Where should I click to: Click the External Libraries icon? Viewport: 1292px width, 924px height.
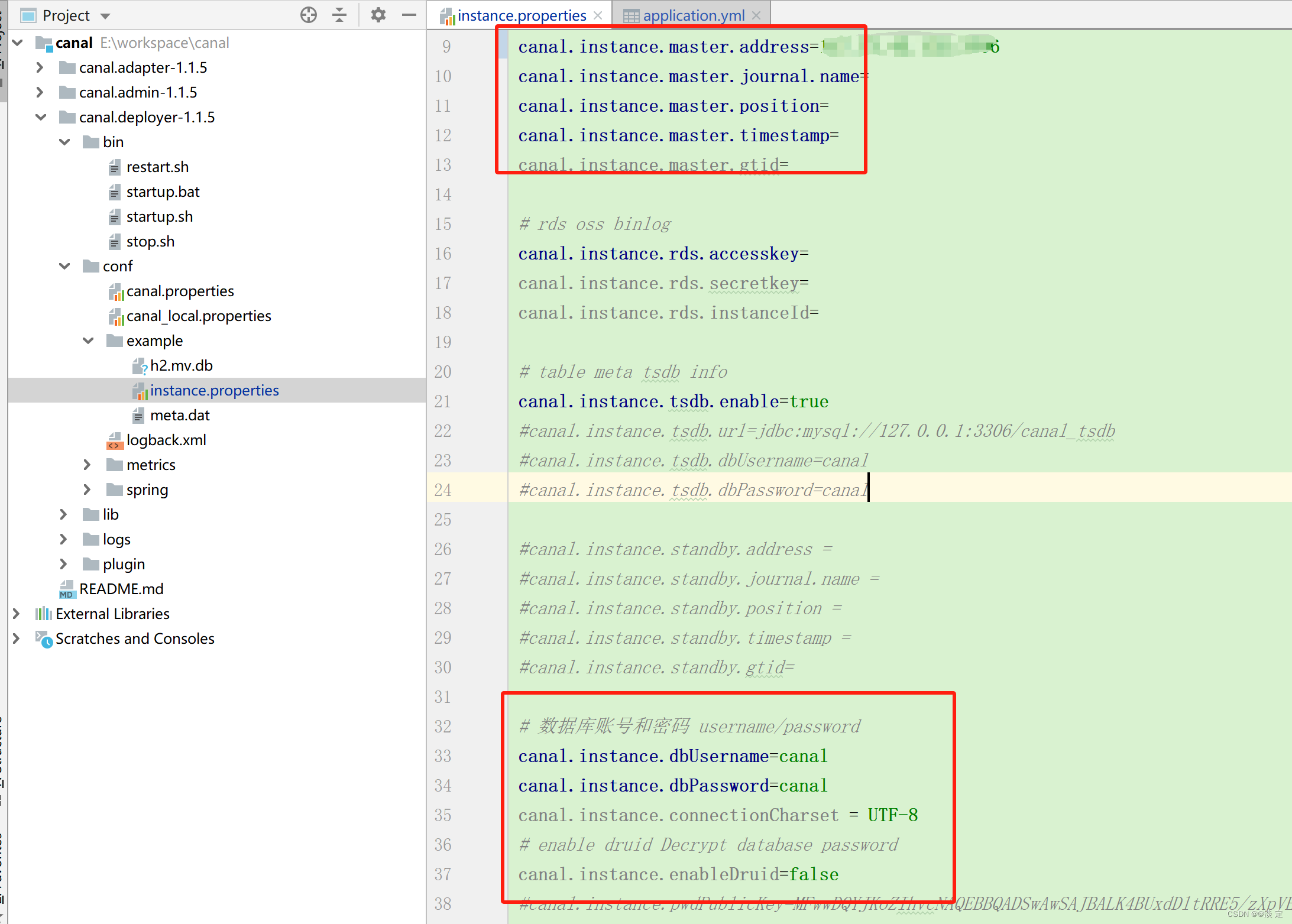click(44, 614)
